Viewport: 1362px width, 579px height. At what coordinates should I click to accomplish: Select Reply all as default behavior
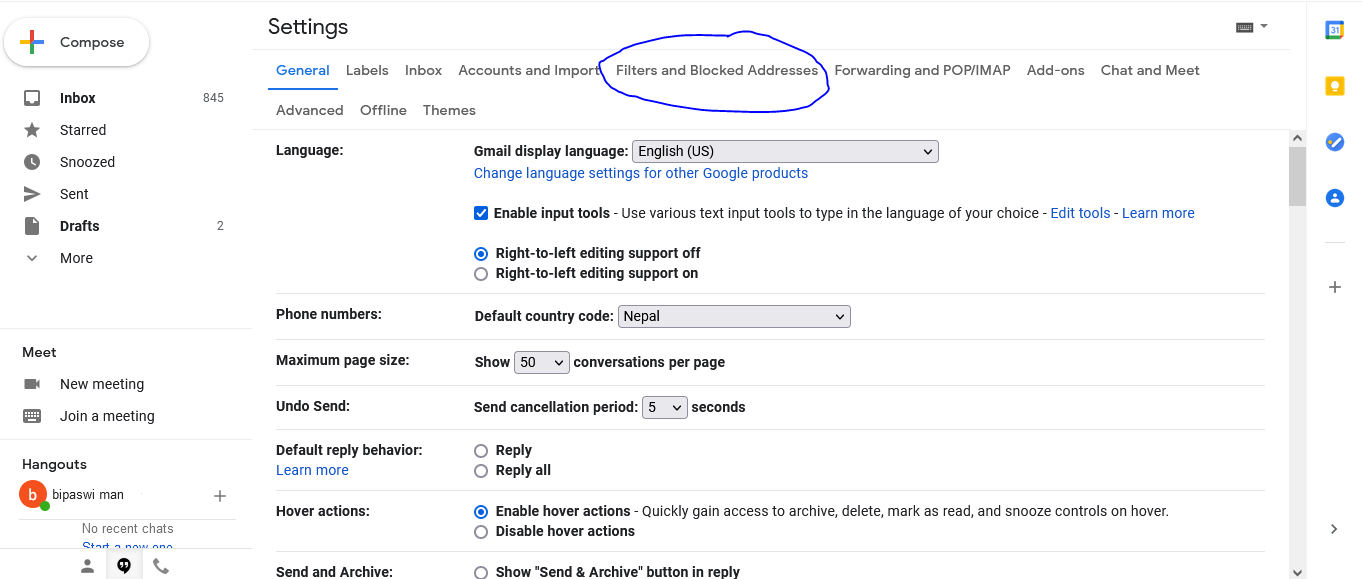pos(481,471)
